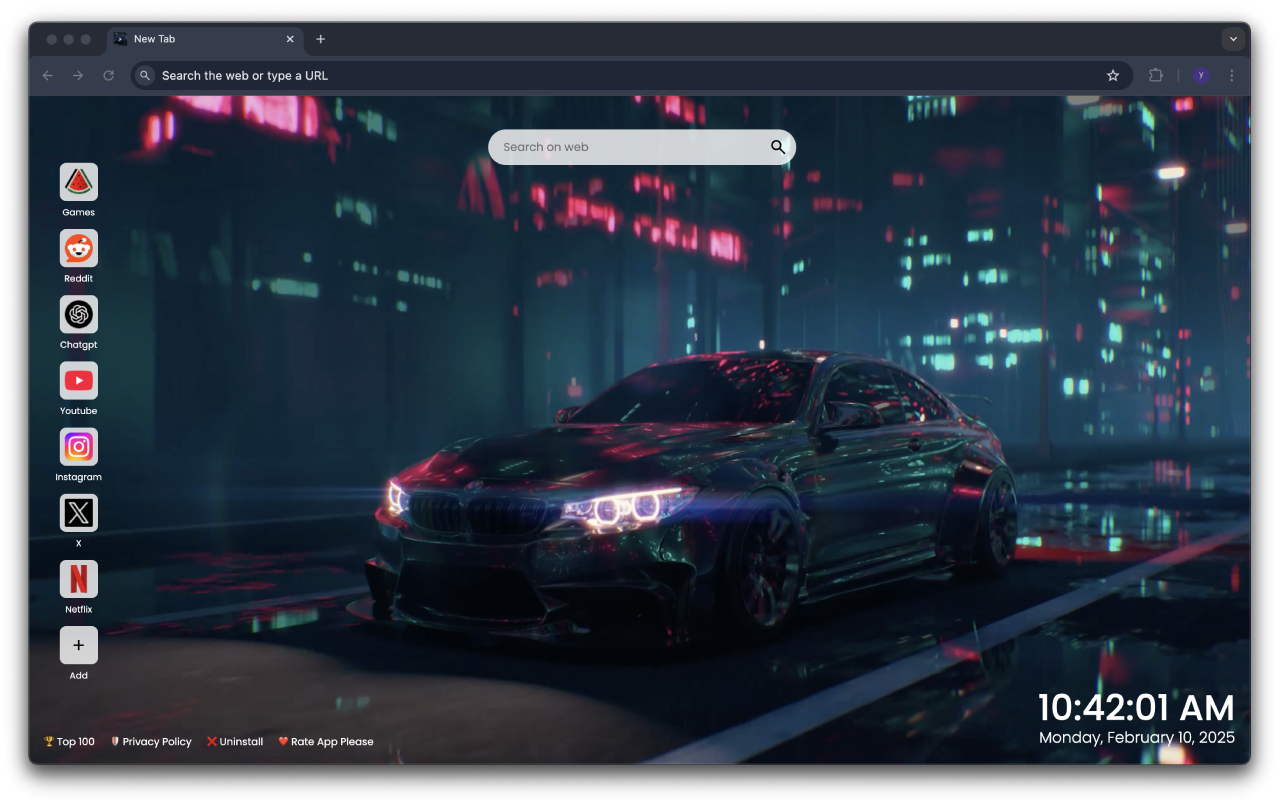Image resolution: width=1280 pixels, height=800 pixels.
Task: Switch to the New Tab tab
Action: point(185,39)
